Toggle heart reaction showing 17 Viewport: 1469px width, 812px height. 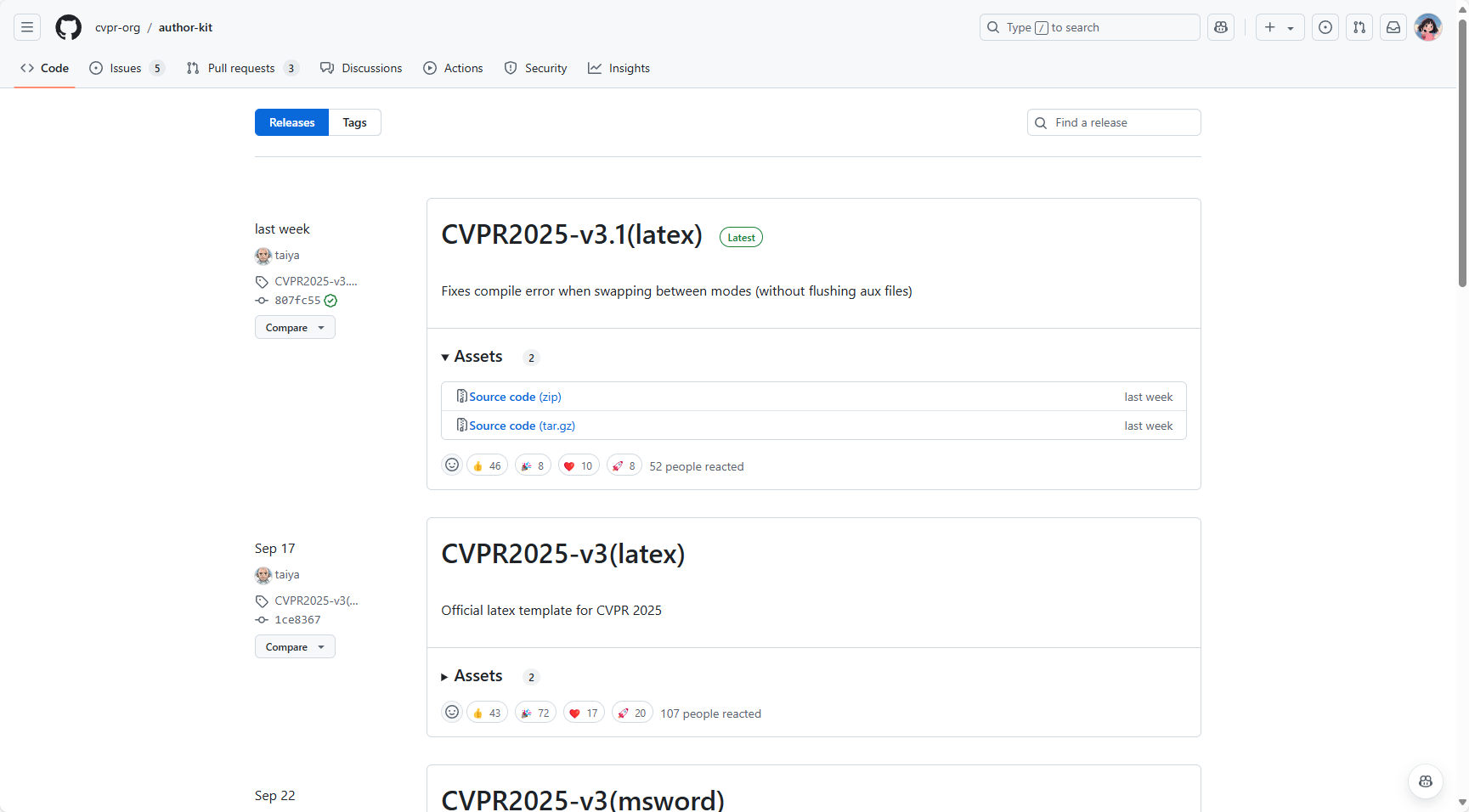(x=584, y=713)
